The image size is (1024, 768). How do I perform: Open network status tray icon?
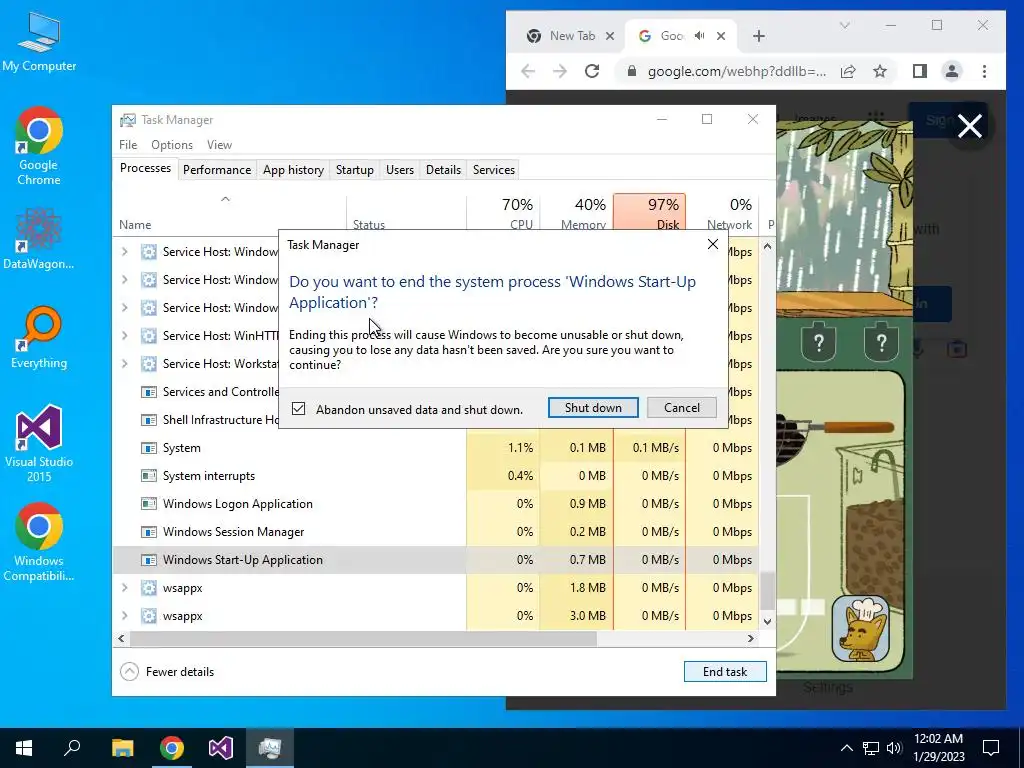pyautogui.click(x=871, y=748)
